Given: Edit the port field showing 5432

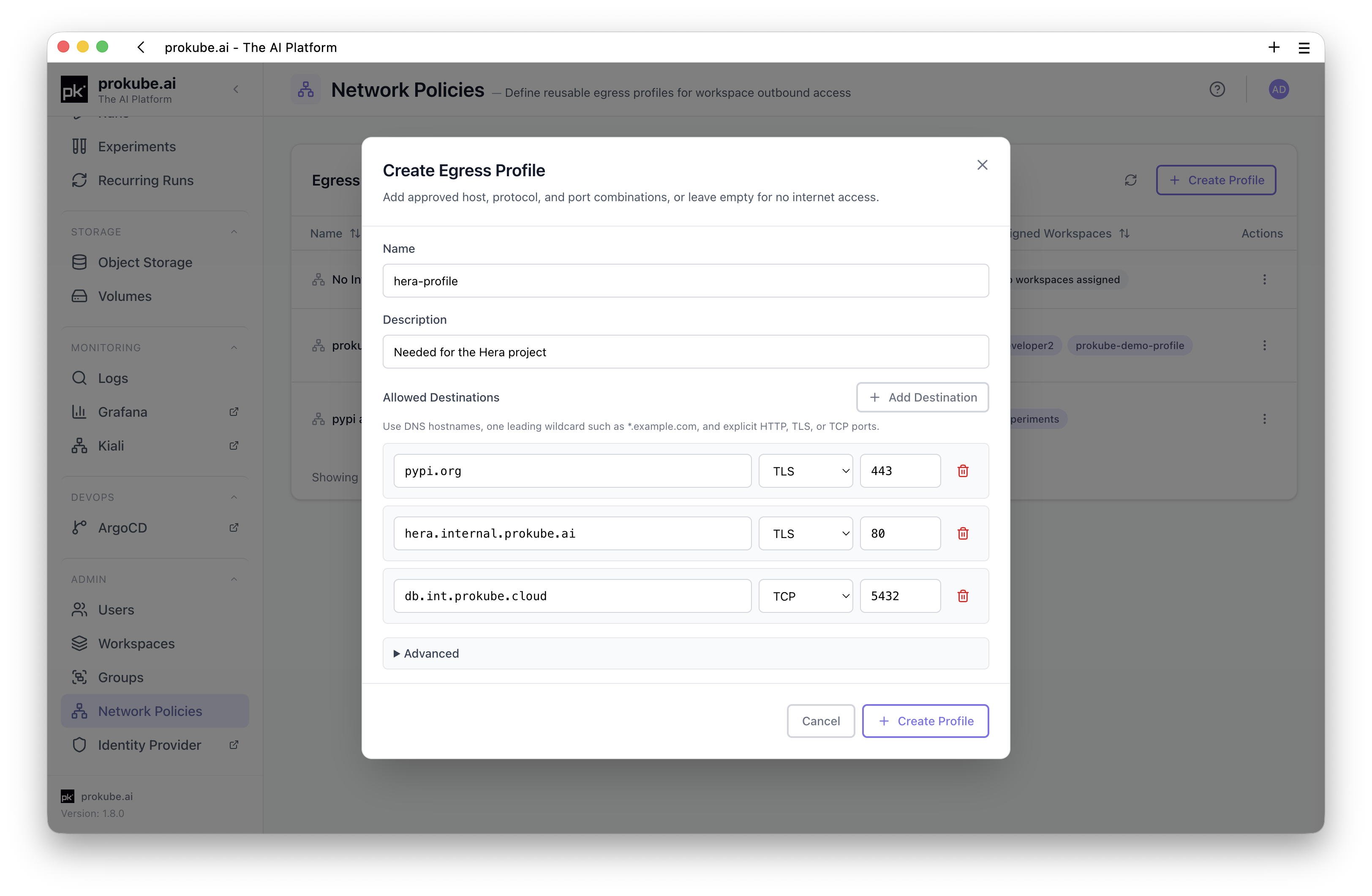Looking at the screenshot, I should [900, 596].
